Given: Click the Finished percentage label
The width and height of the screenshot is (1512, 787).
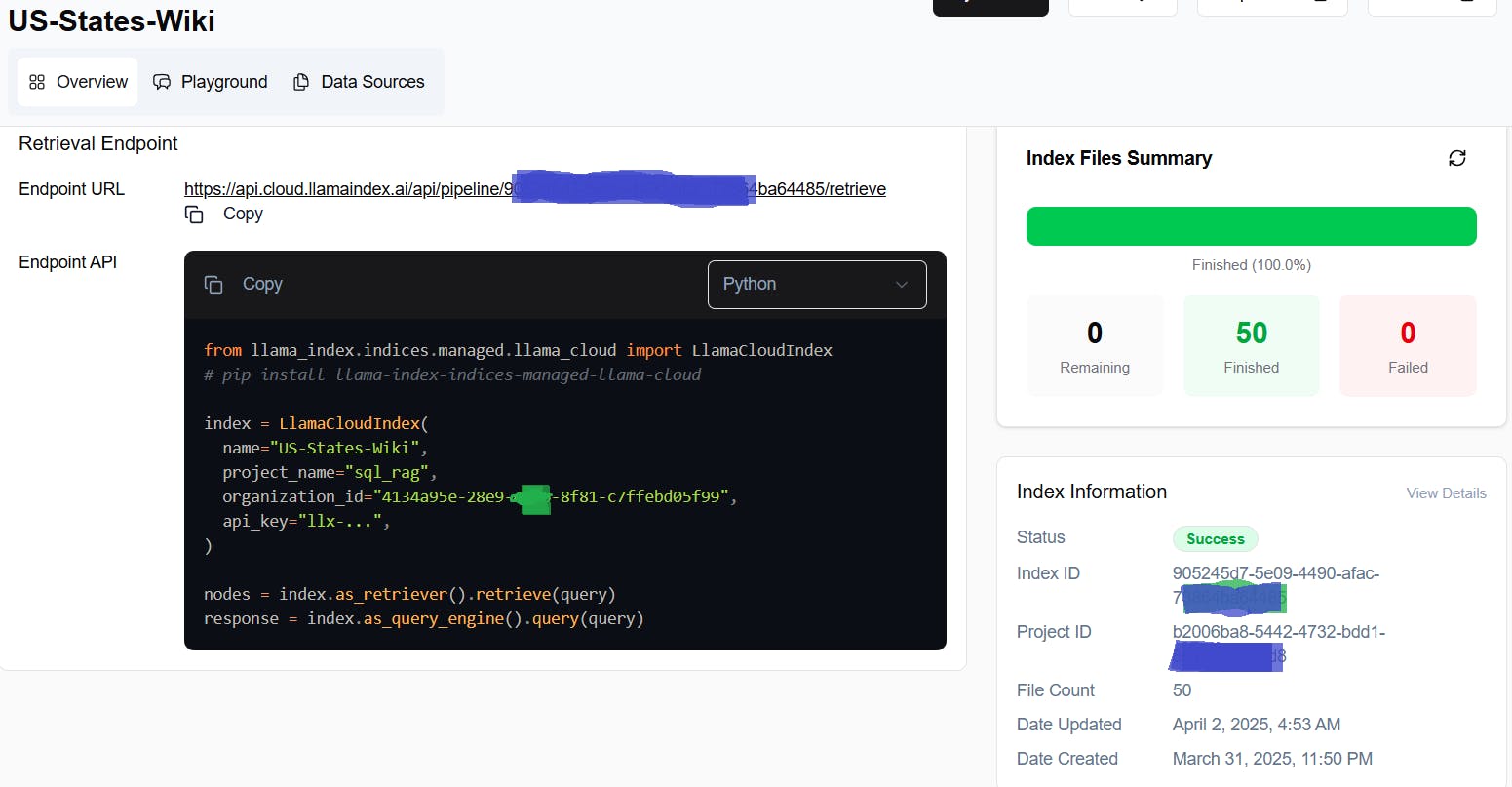Looking at the screenshot, I should (x=1251, y=264).
